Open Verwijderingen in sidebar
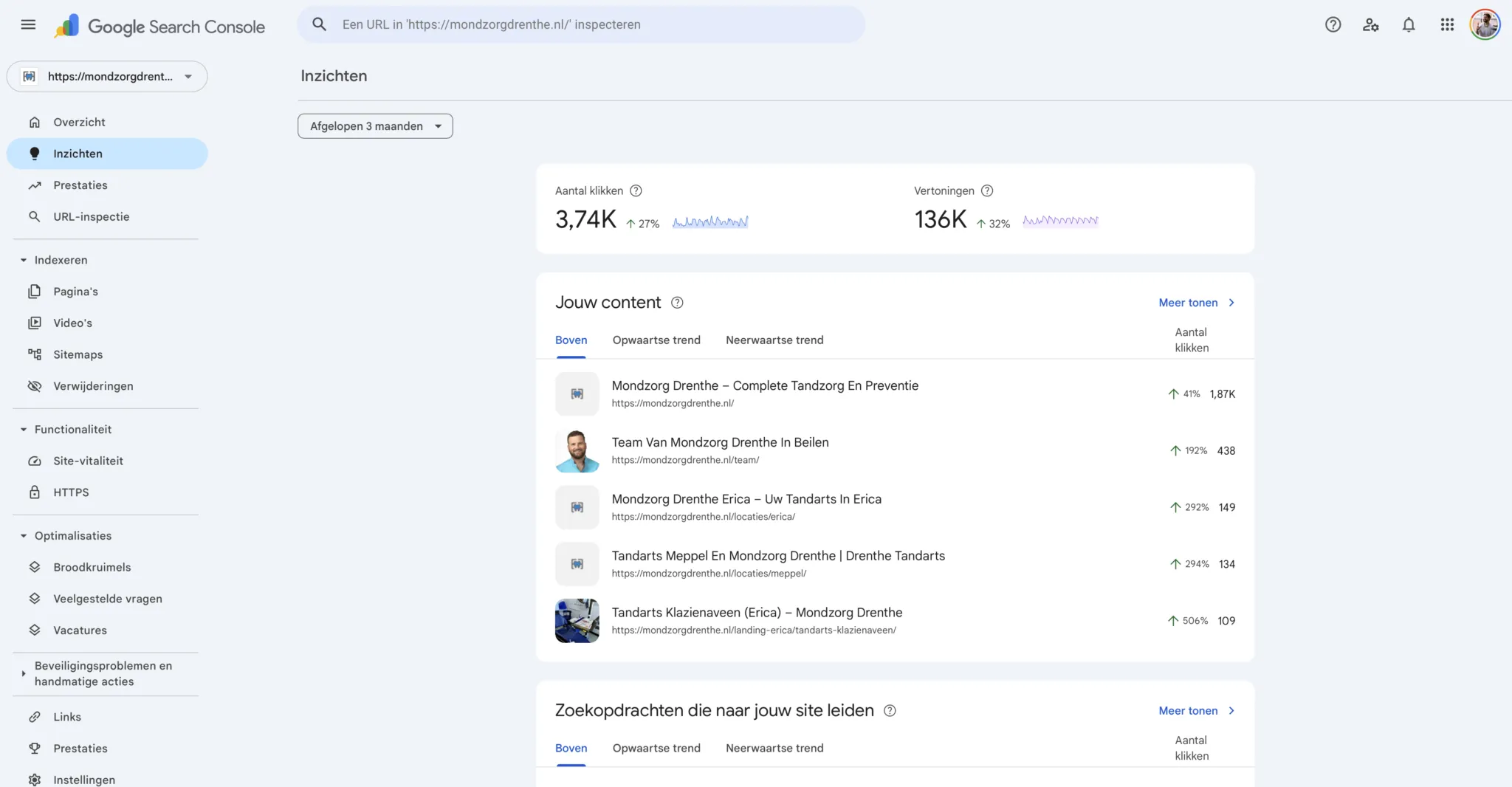Screen dimensions: 1512x787 [x=107, y=386]
